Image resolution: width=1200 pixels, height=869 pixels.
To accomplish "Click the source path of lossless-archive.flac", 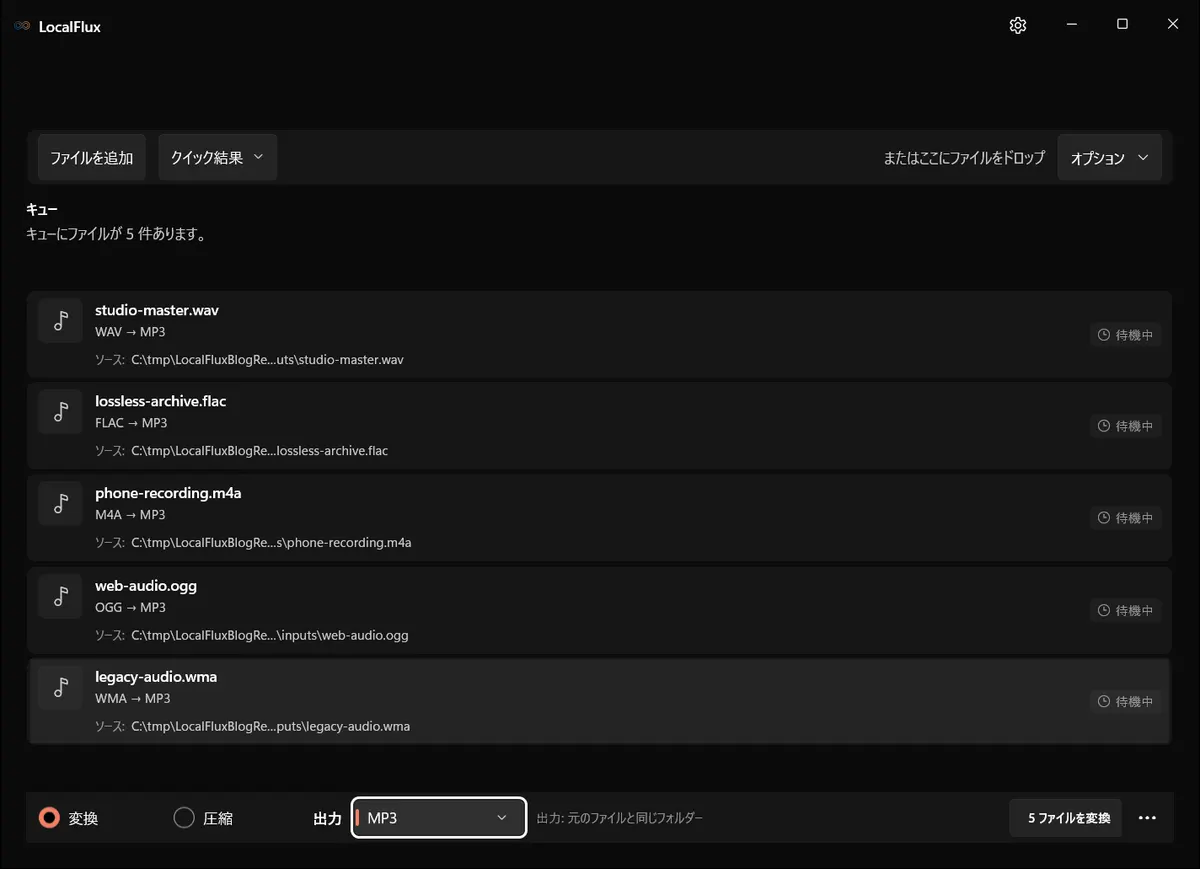I will coord(259,451).
